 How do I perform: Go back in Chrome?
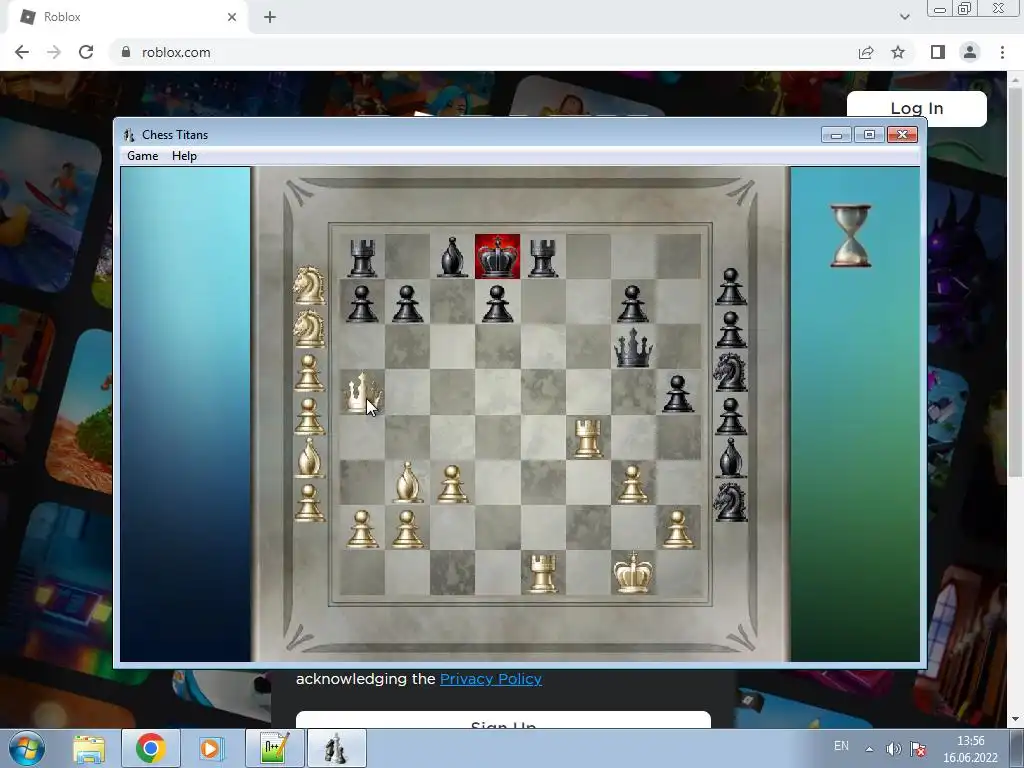[22, 52]
